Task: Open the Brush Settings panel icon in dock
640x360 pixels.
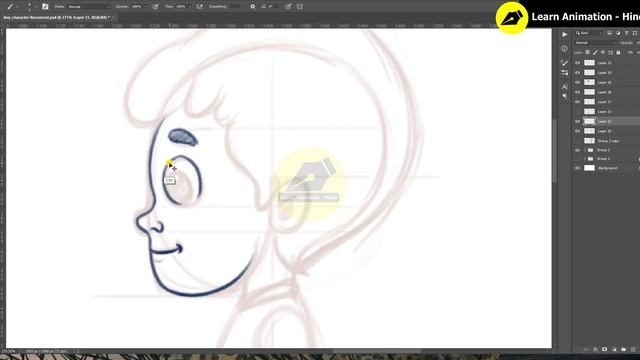Action: pyautogui.click(x=564, y=63)
